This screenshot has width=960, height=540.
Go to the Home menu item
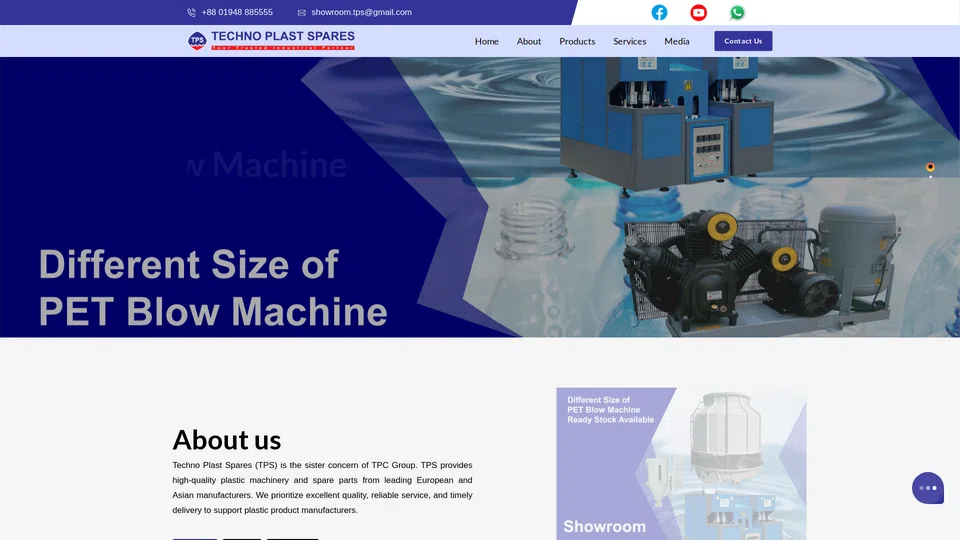click(487, 41)
